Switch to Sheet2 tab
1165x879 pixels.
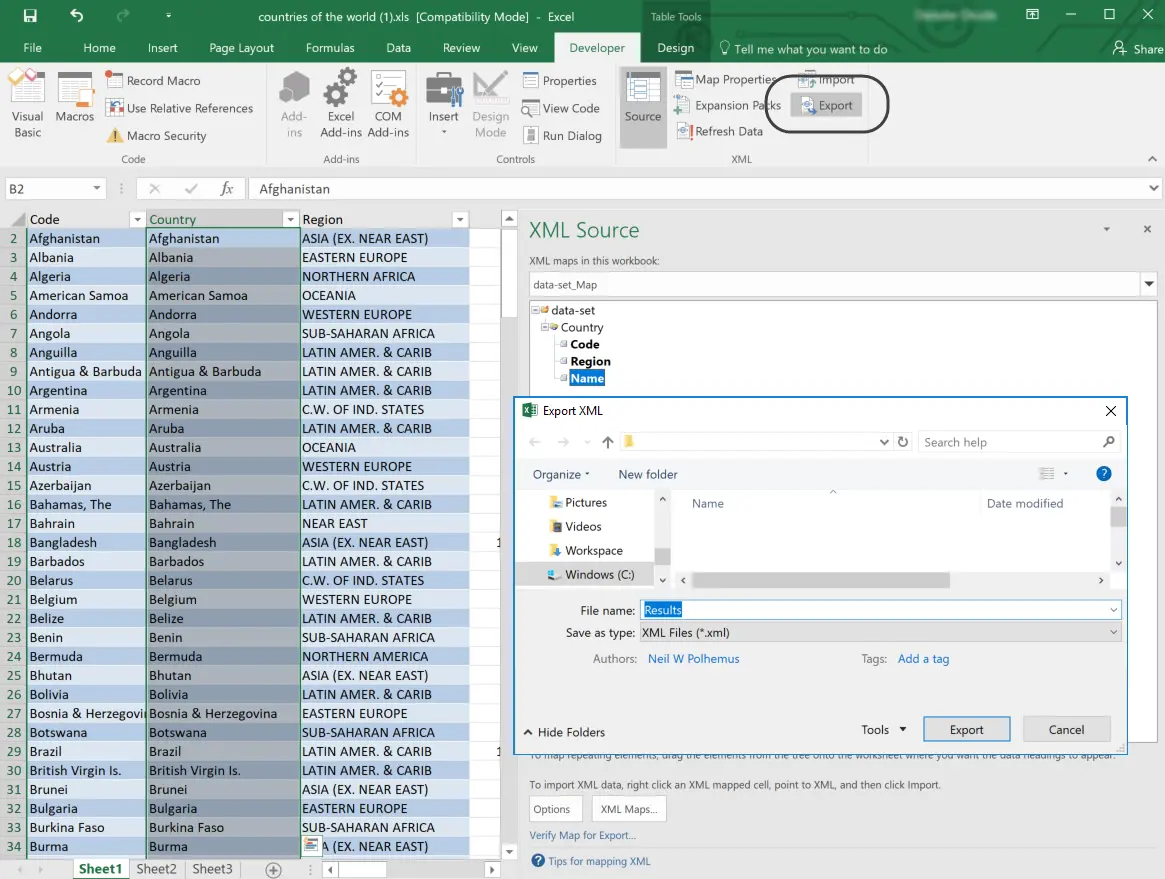pos(156,869)
